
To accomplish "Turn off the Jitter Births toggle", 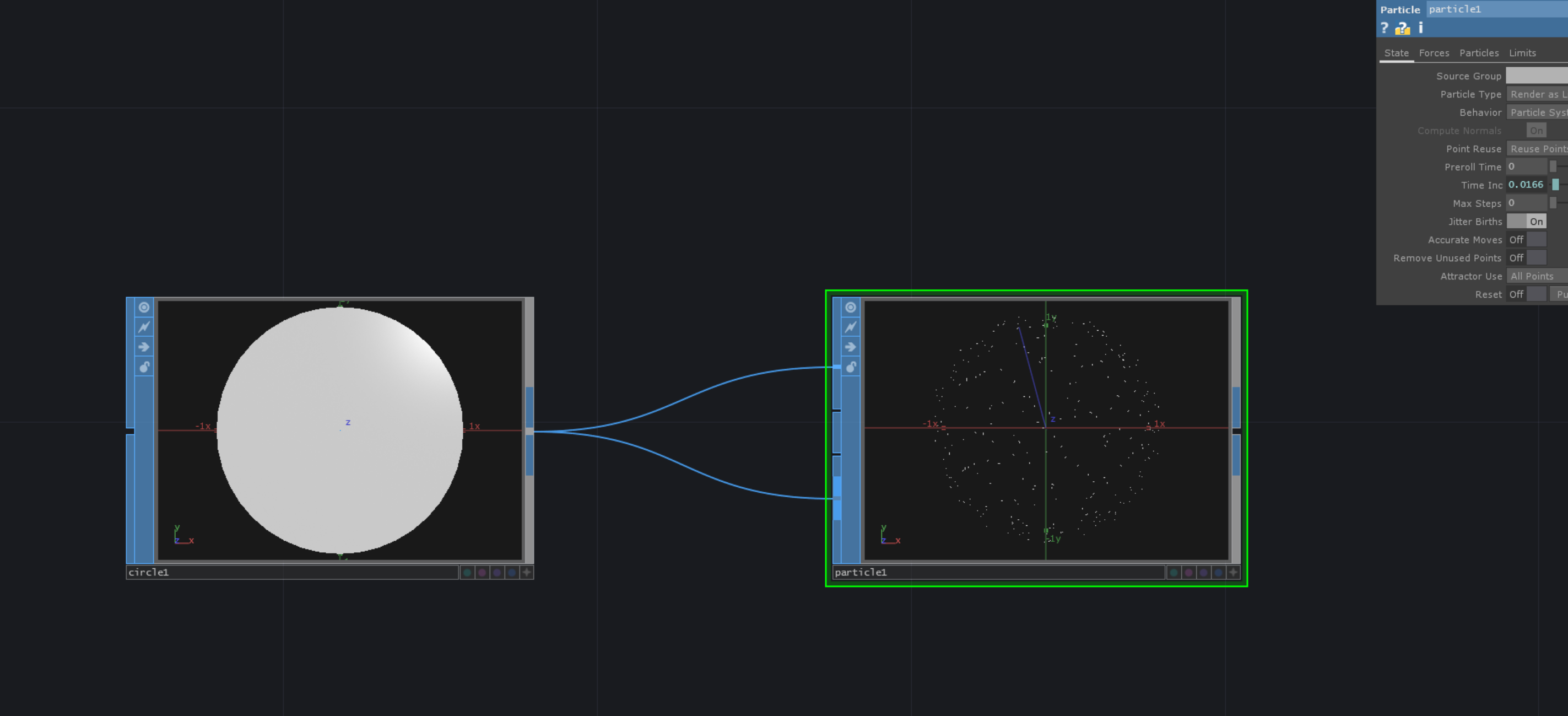I will (x=1526, y=222).
